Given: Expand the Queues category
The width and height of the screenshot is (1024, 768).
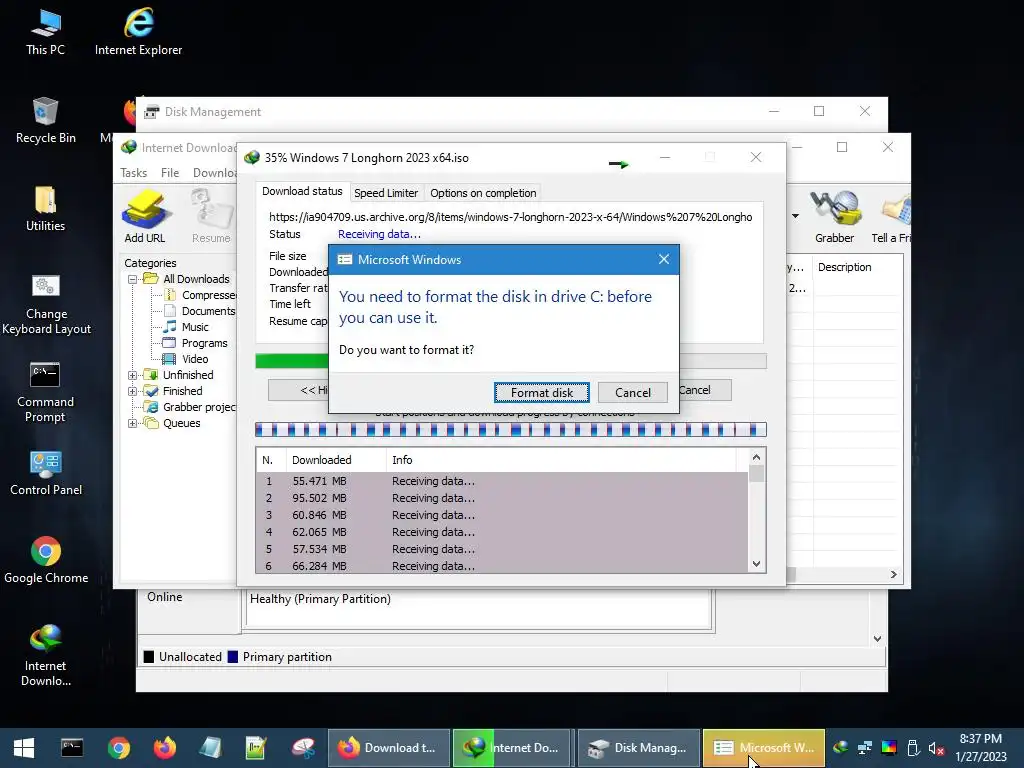Looking at the screenshot, I should 133,423.
